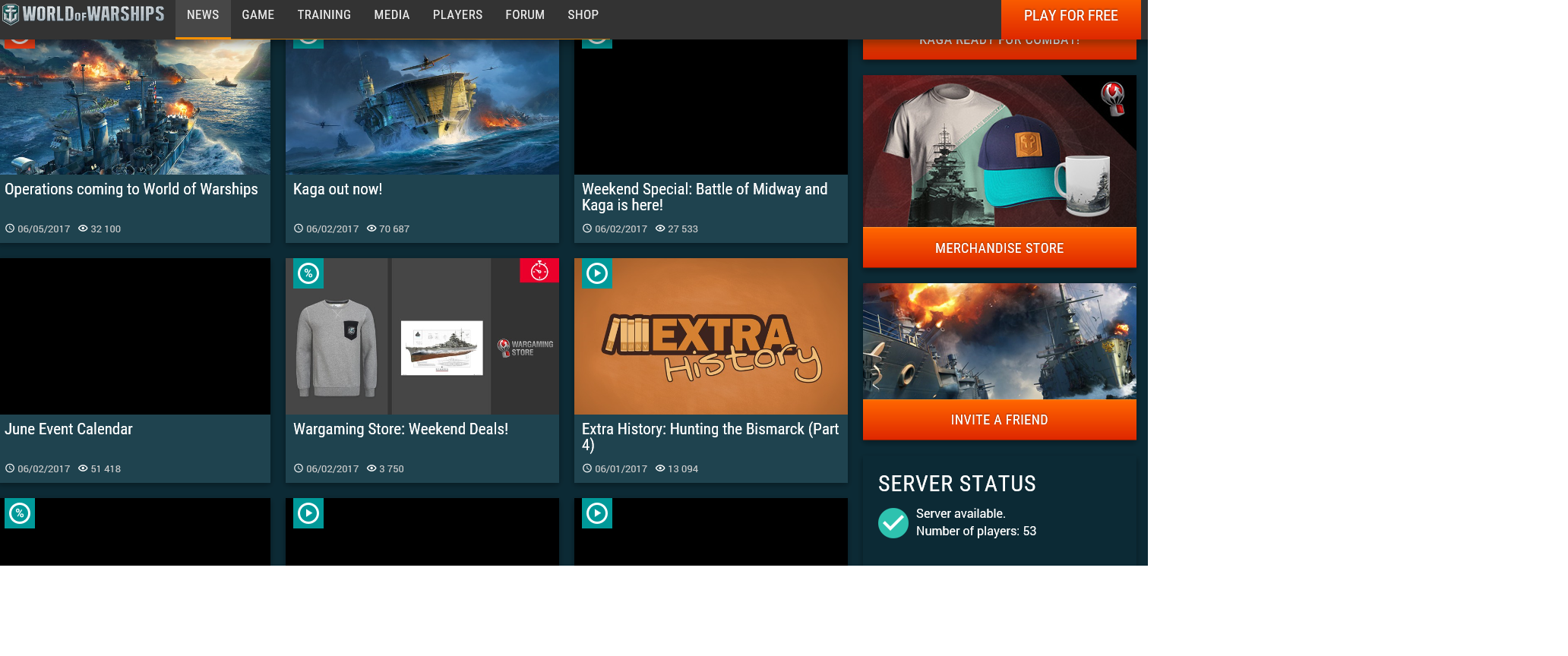
Task: Click the black Weekend Special thumbnail
Action: (x=711, y=107)
